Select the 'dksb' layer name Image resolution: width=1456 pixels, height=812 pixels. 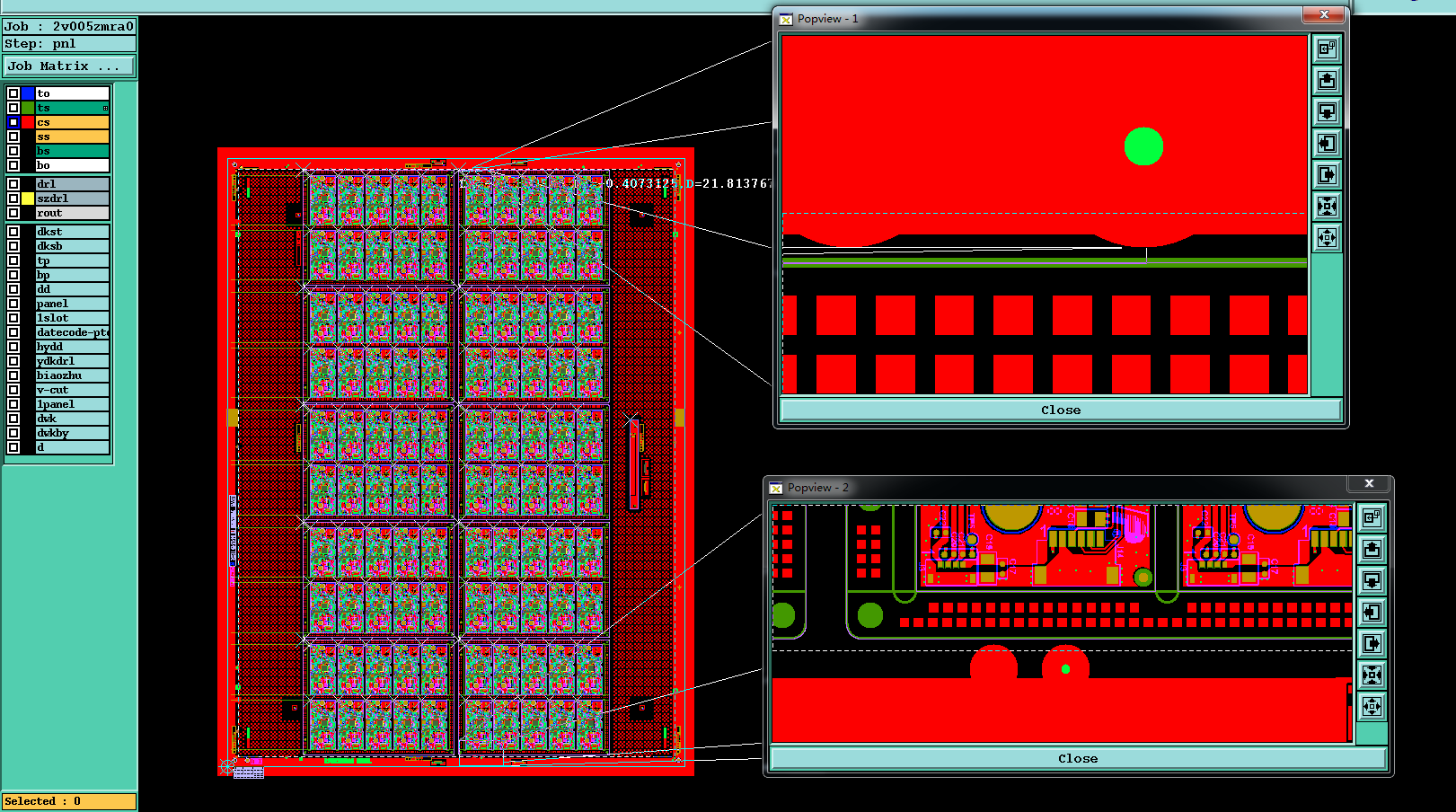click(73, 246)
